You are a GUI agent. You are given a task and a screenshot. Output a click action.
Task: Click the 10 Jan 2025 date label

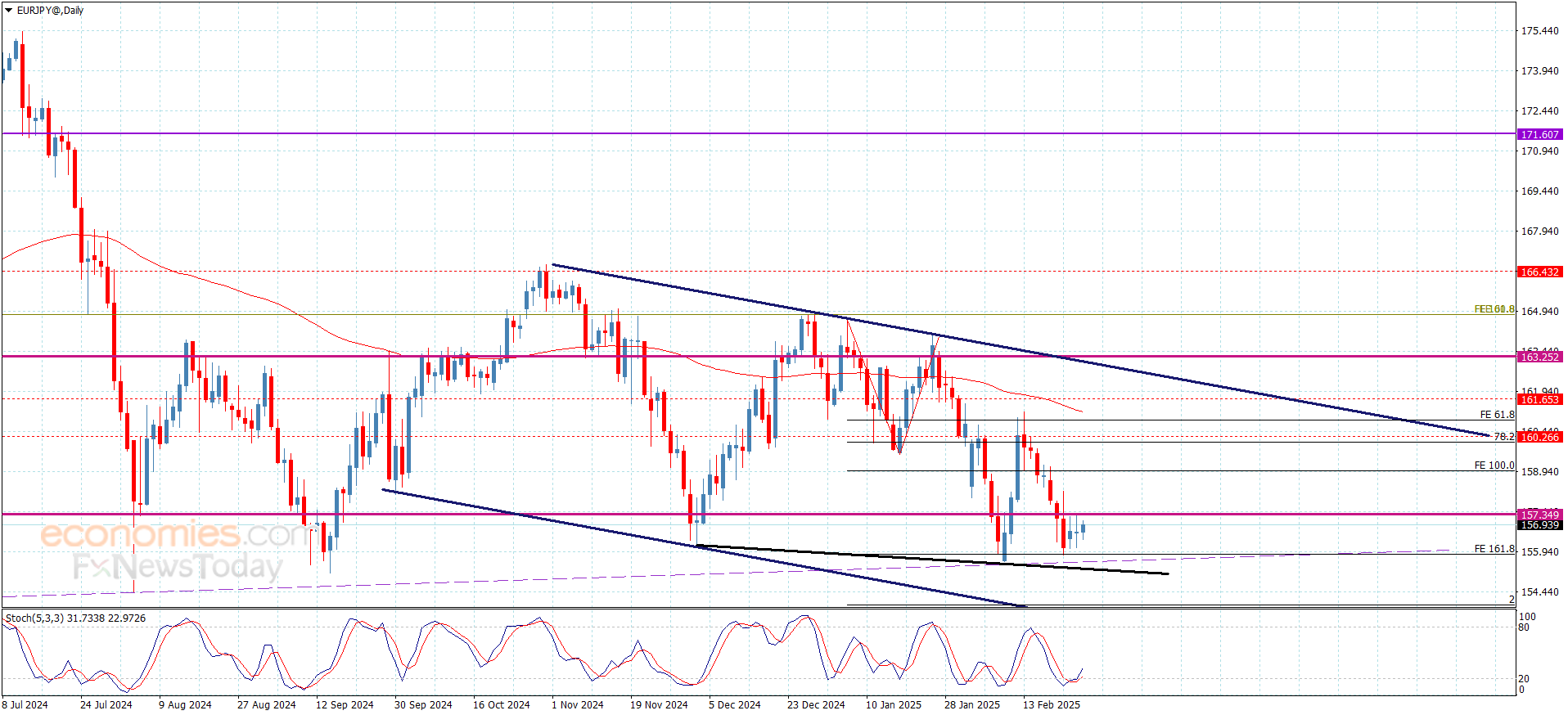[894, 705]
